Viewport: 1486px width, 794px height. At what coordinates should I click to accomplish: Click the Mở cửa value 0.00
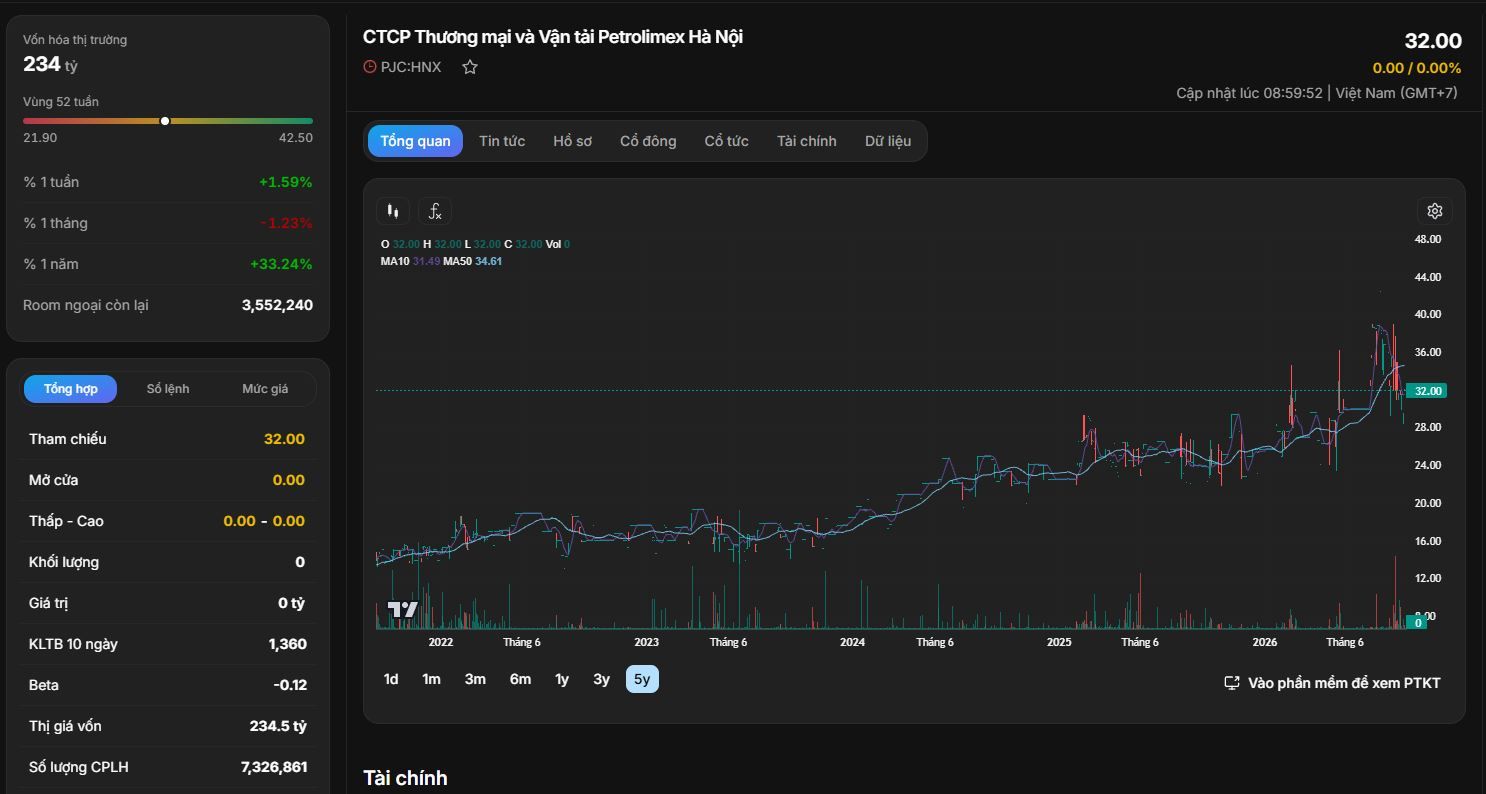click(x=289, y=480)
